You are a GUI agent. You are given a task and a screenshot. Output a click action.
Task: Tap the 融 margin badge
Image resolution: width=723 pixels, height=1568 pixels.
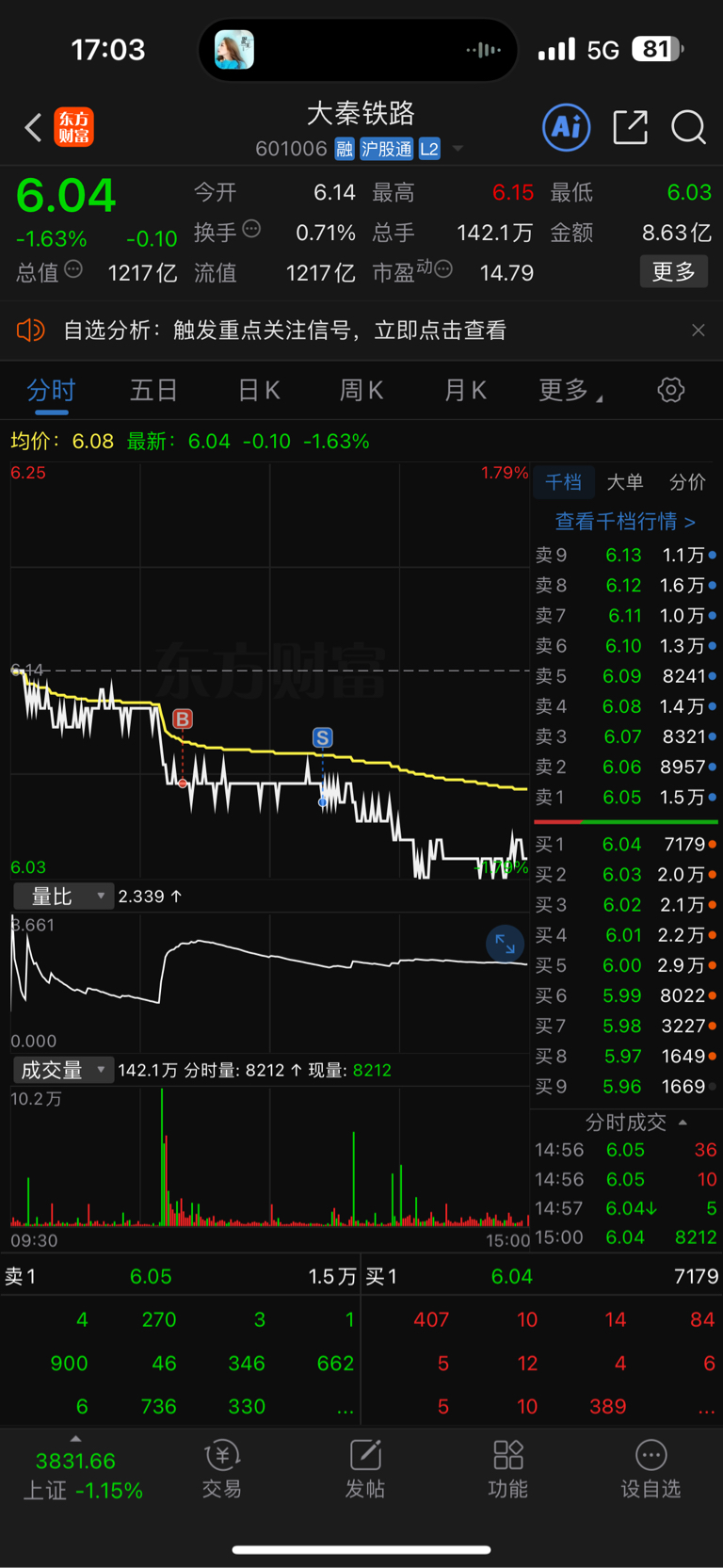345,149
